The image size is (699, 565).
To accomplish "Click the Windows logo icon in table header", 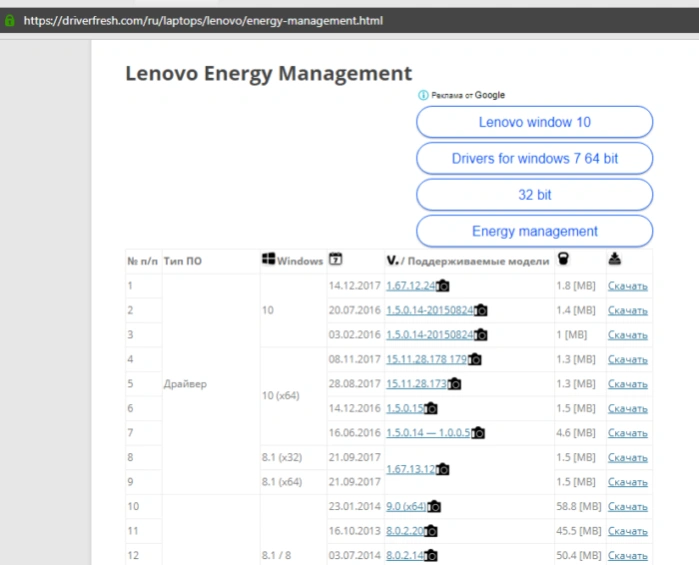I will (269, 259).
